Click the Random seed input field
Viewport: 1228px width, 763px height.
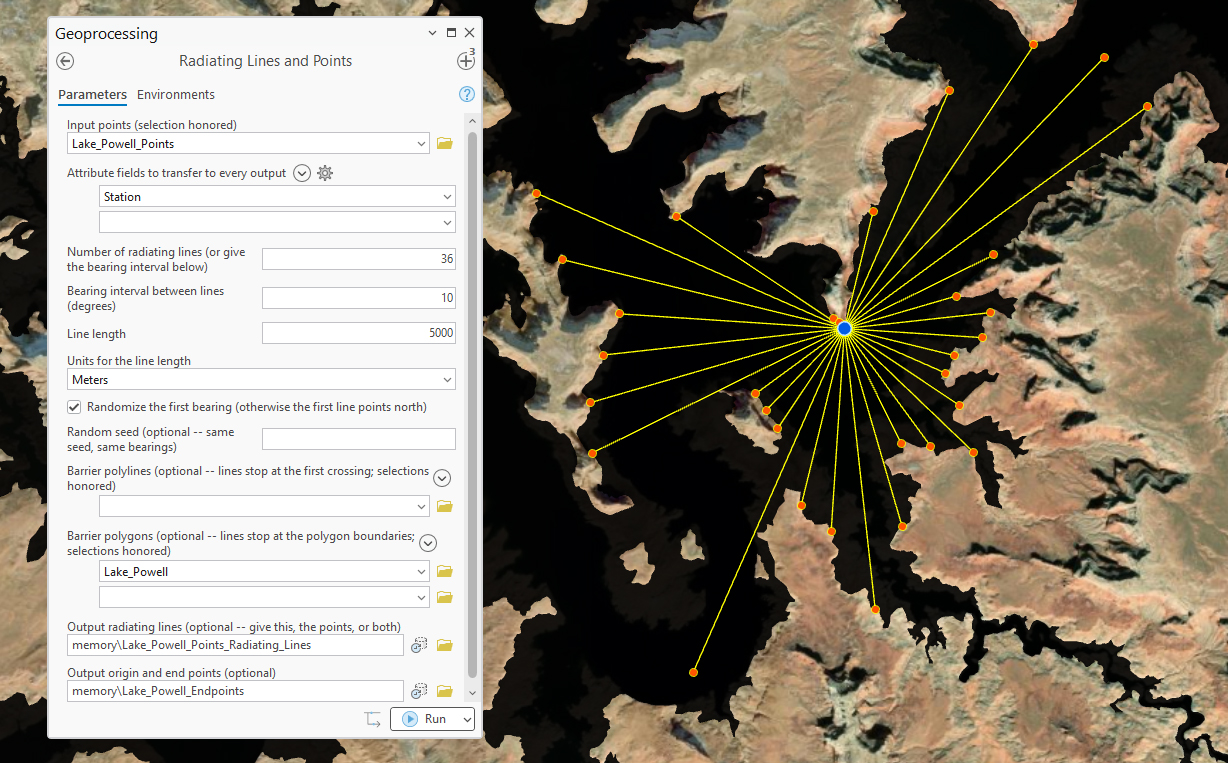(359, 439)
